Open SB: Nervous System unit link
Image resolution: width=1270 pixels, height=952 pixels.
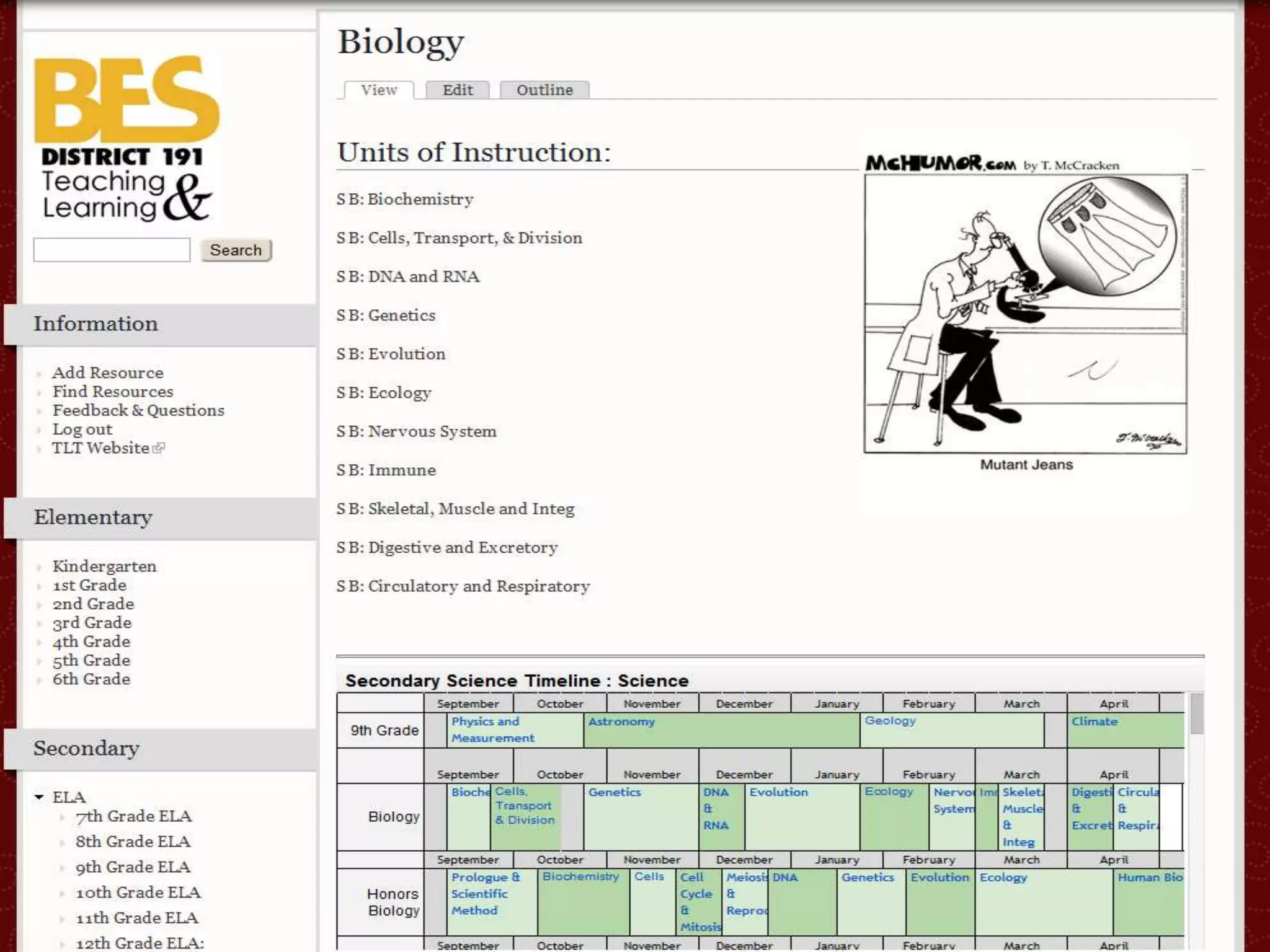pos(416,431)
